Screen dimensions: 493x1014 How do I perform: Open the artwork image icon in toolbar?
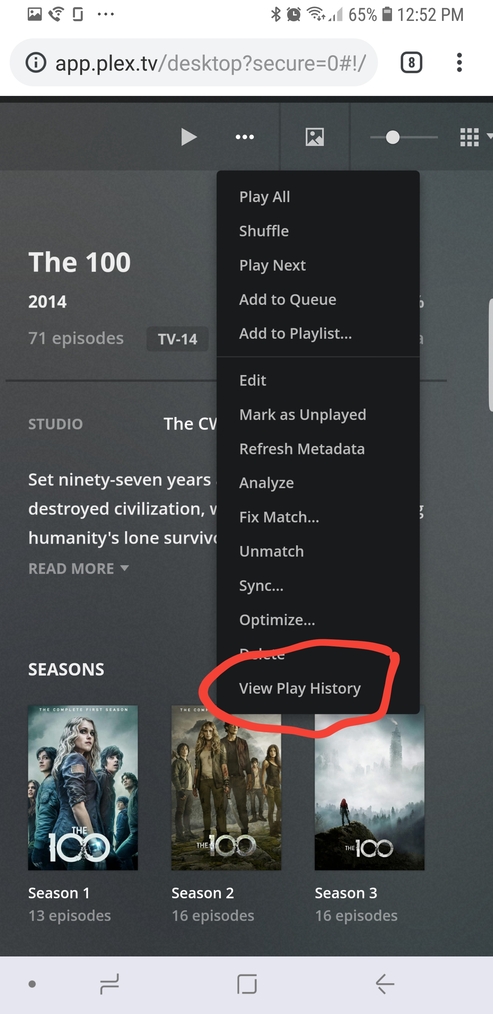314,136
